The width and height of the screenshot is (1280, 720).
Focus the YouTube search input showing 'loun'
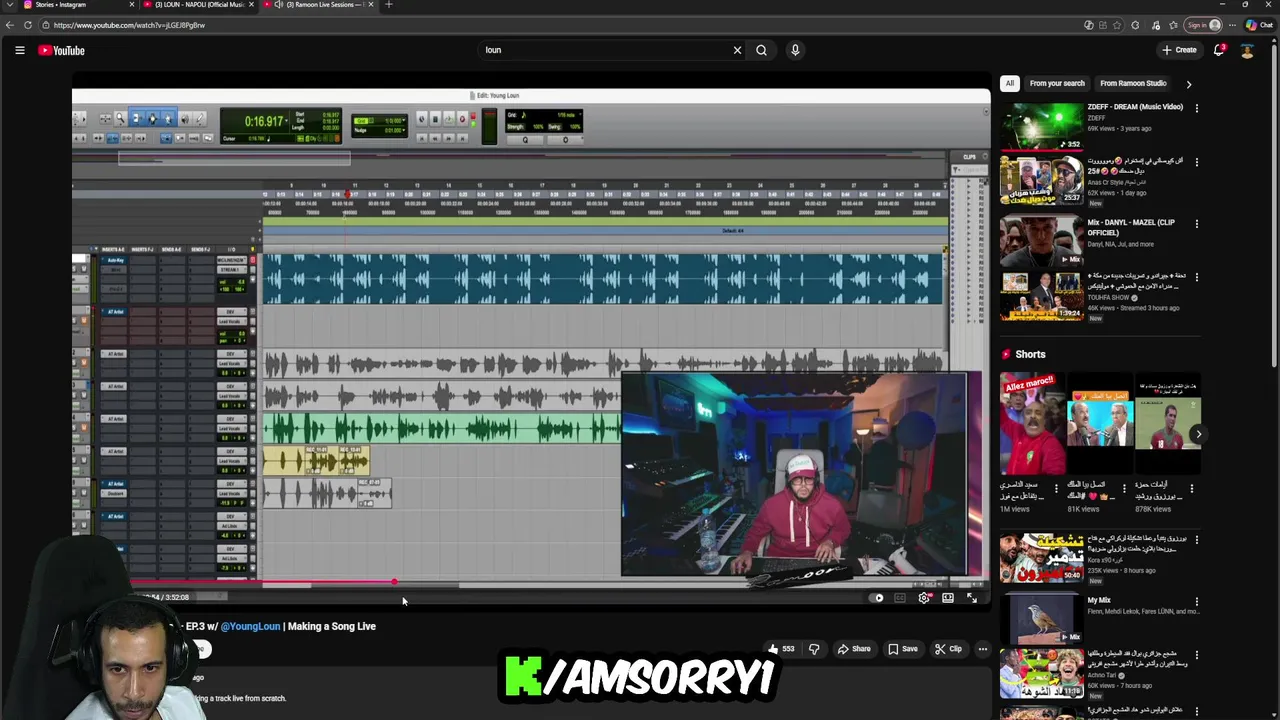[605, 50]
